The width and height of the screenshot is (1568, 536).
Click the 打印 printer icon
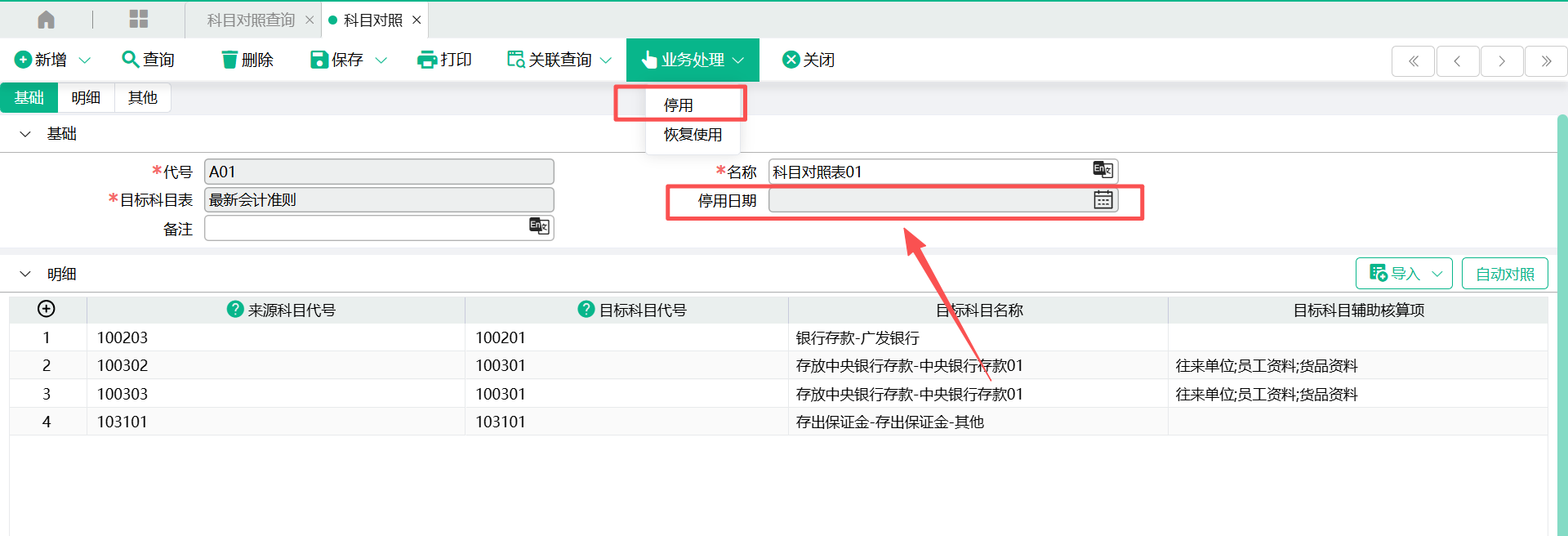point(426,60)
